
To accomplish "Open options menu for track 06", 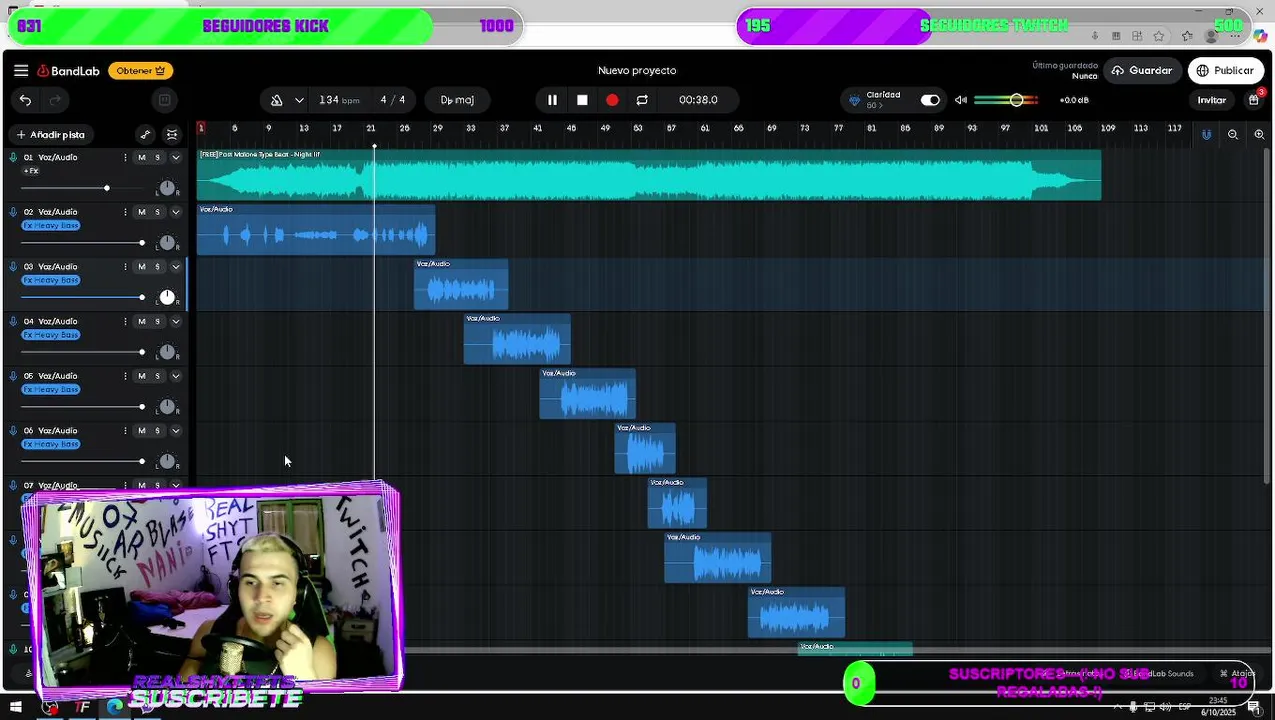I will (125, 431).
